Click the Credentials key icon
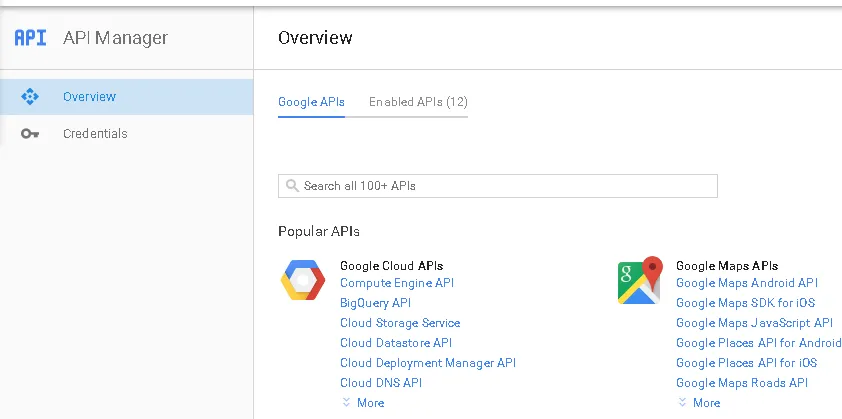 tap(29, 134)
